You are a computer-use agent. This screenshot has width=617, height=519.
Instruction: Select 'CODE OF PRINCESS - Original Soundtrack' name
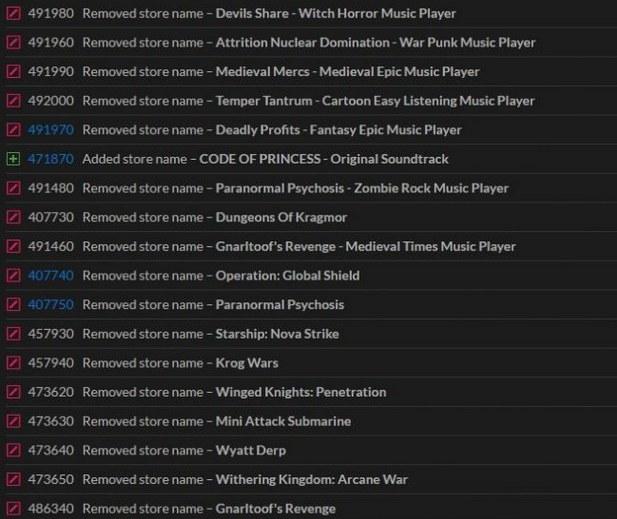pos(324,159)
